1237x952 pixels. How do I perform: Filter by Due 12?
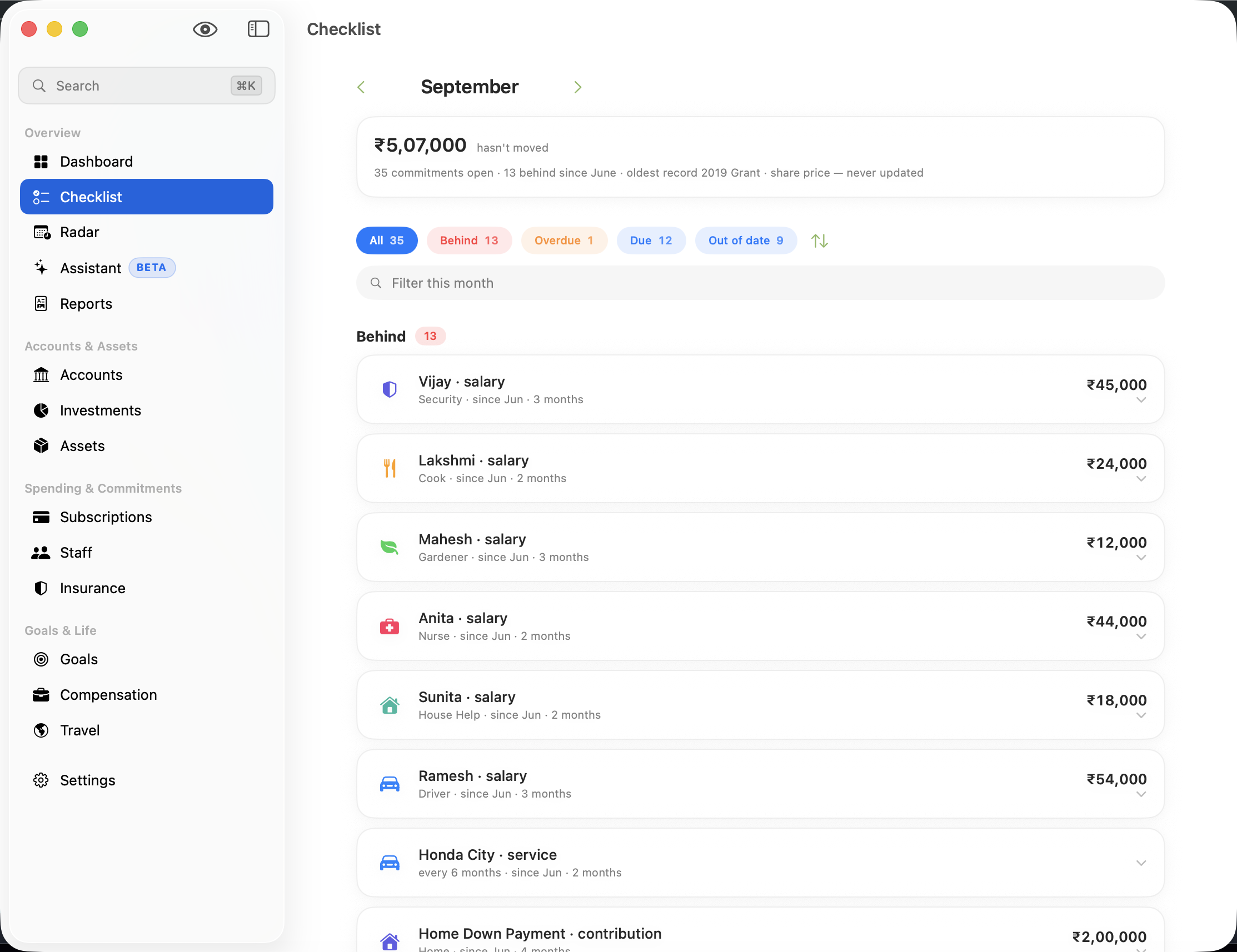click(651, 240)
